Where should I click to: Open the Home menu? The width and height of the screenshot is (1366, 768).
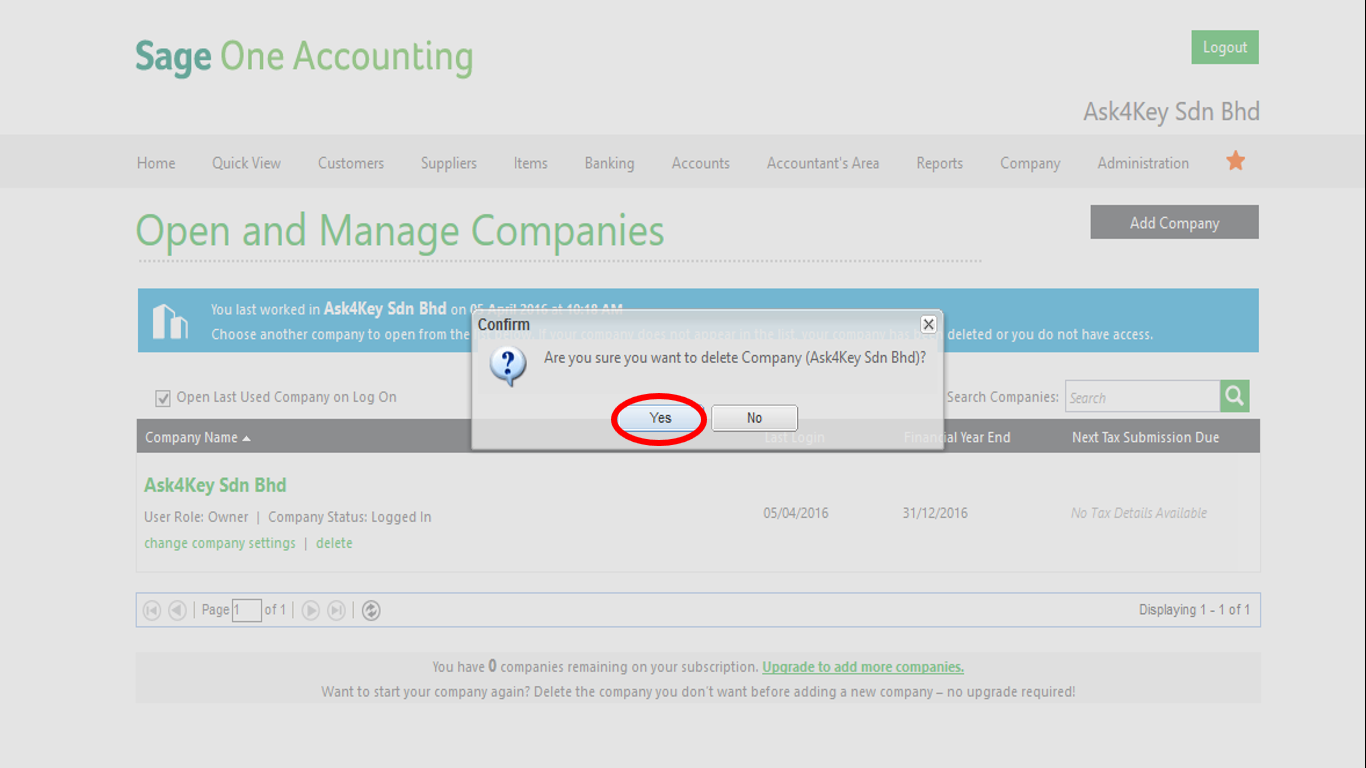(156, 163)
